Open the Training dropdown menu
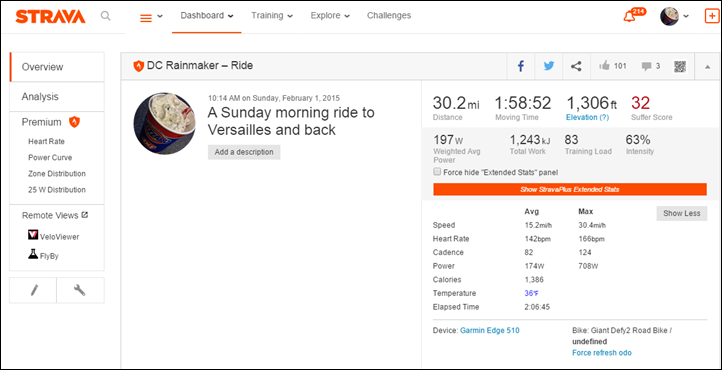The image size is (722, 370). click(272, 16)
